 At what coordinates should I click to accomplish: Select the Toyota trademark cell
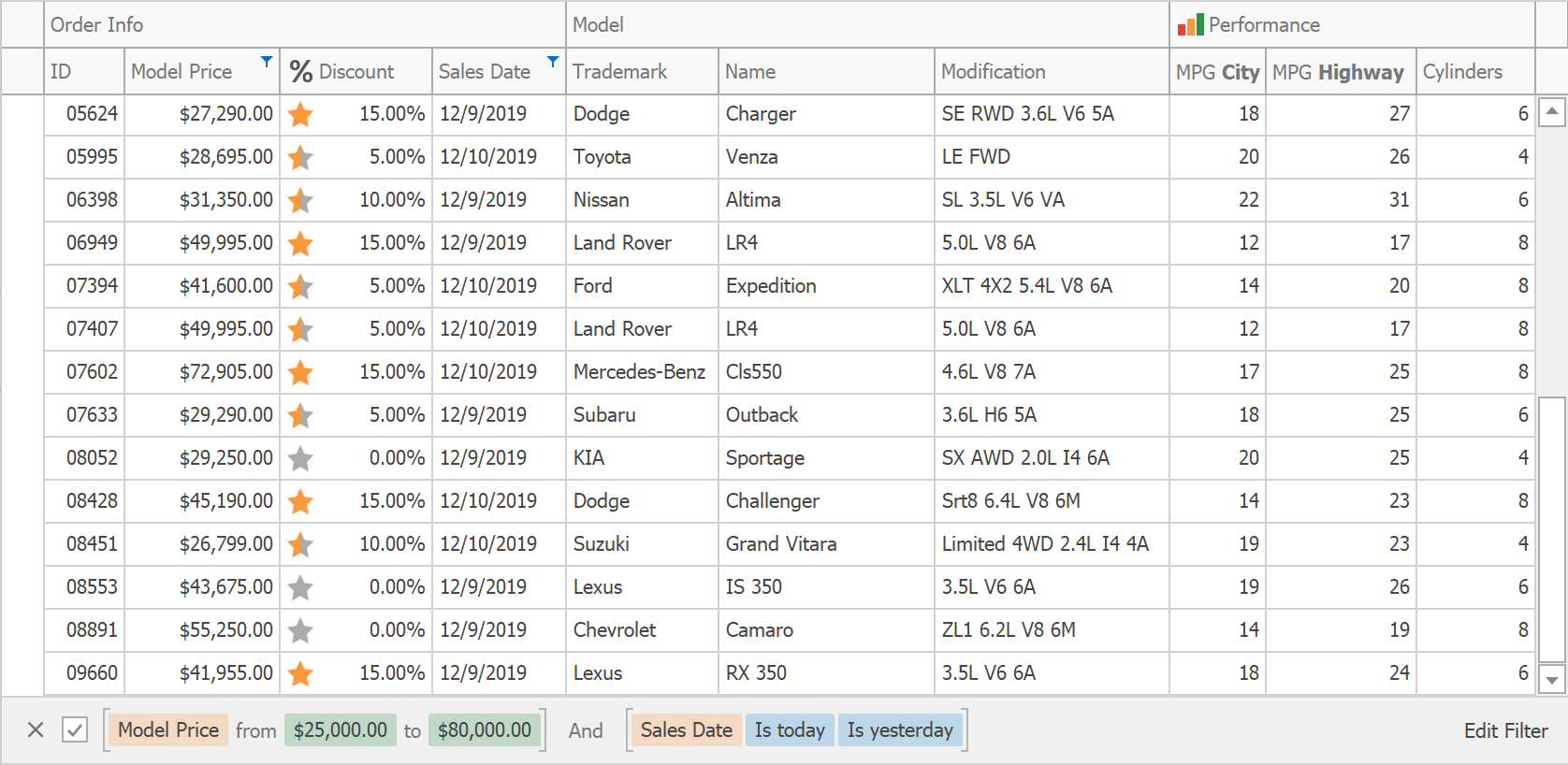pyautogui.click(x=642, y=157)
